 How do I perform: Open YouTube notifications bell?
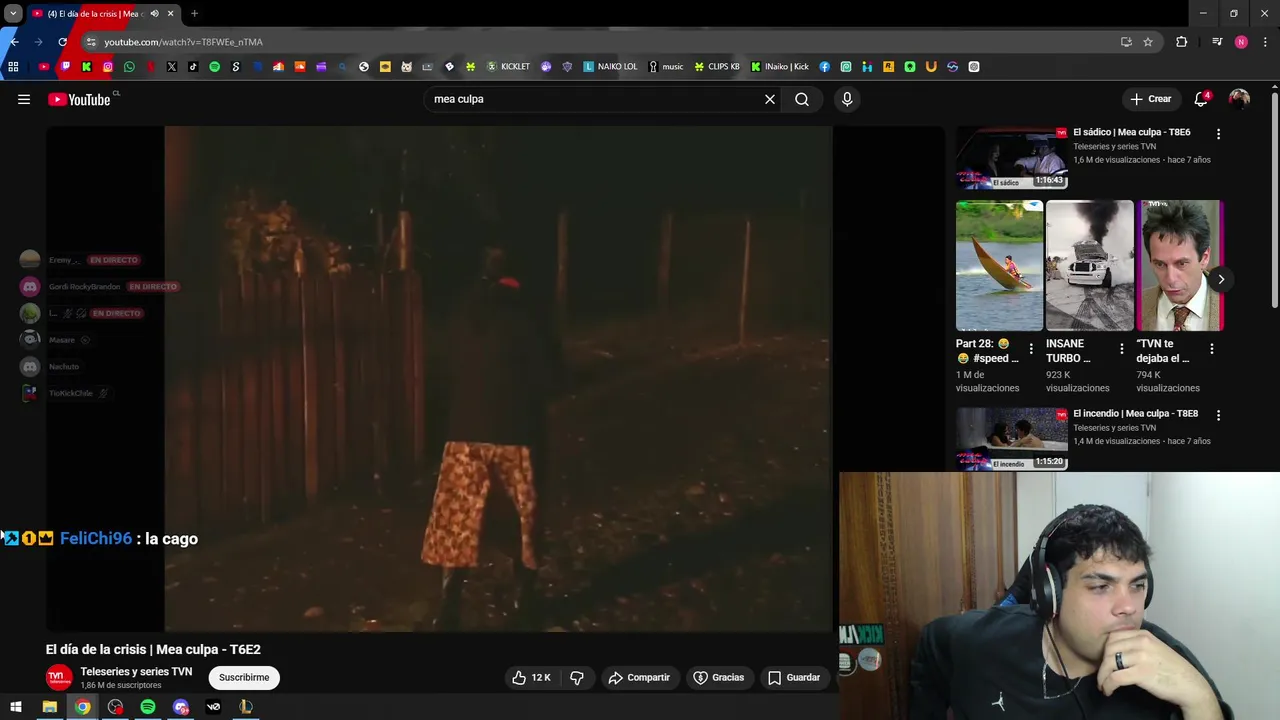[1201, 99]
